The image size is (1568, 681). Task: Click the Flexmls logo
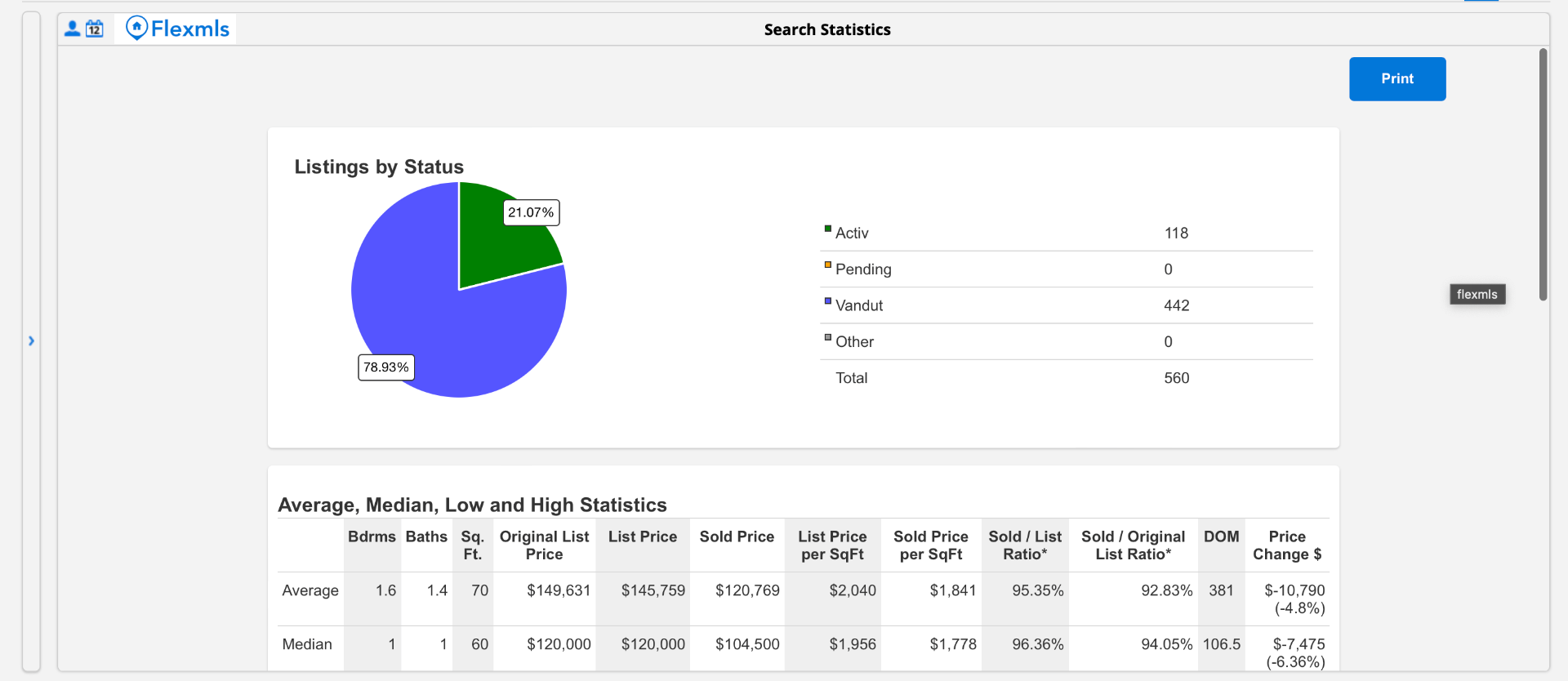178,29
